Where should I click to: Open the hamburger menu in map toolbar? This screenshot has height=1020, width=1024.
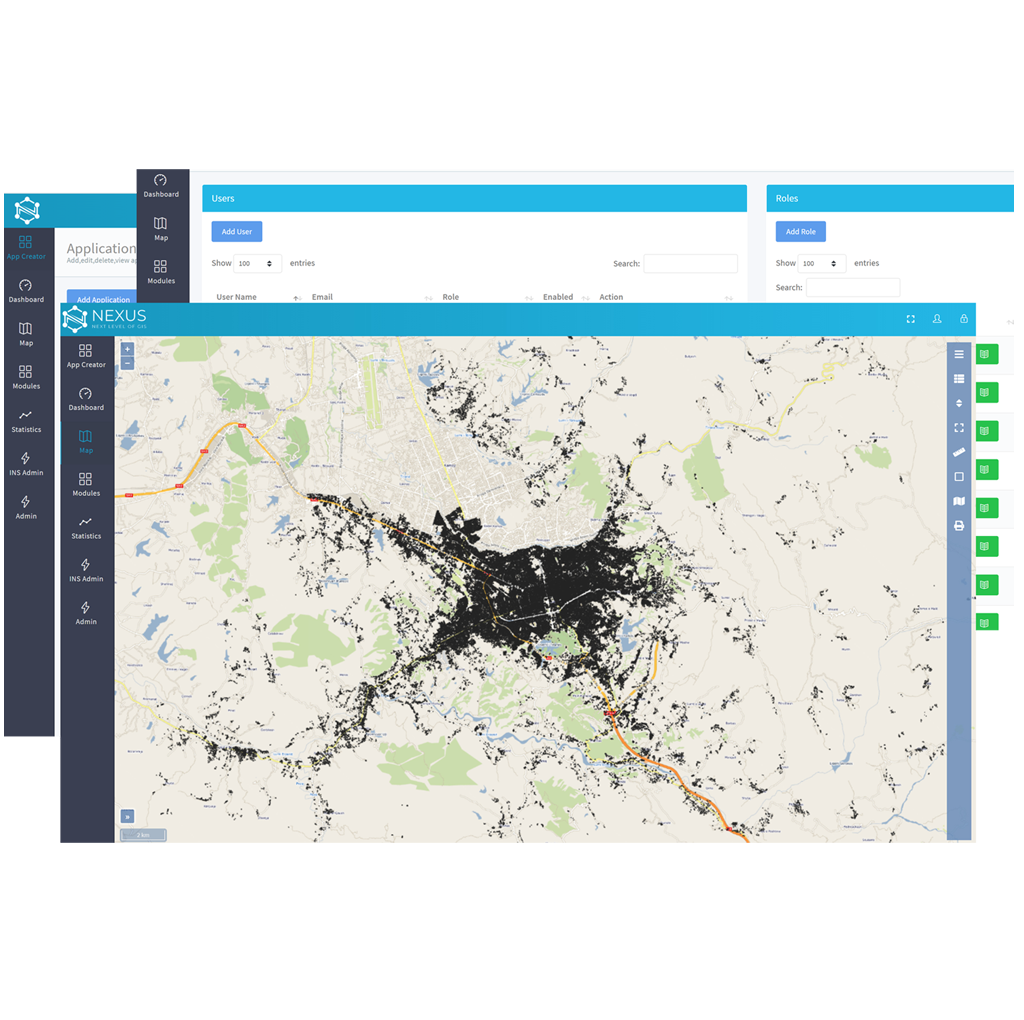(959, 355)
